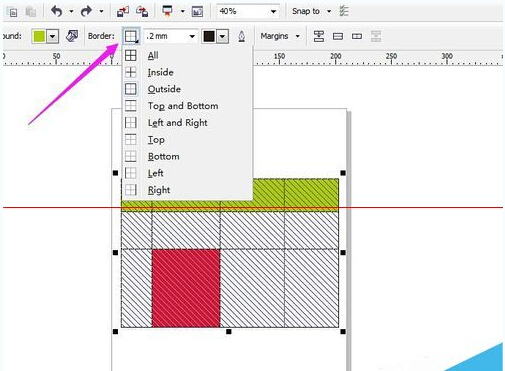This screenshot has height=371, width=505.
Task: Open the green background color swatch
Action: 39,36
